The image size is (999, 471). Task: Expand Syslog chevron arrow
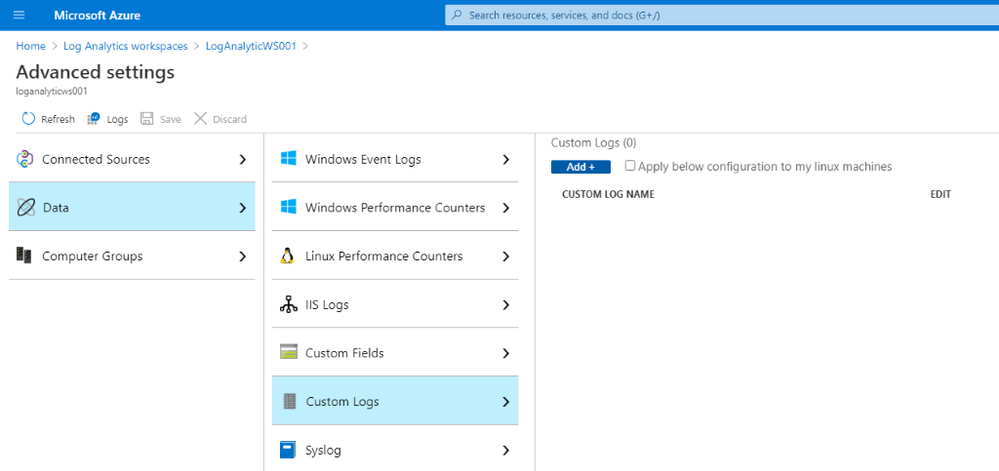(x=506, y=450)
